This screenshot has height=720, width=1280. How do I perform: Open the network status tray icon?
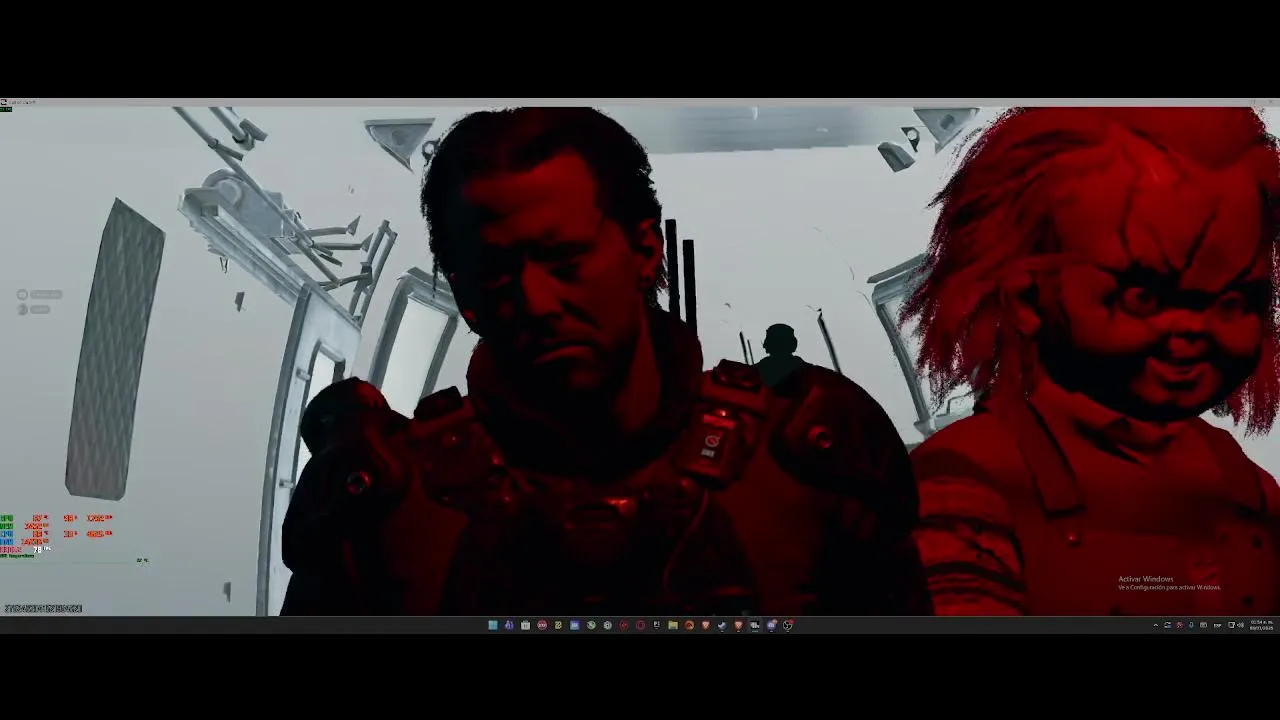tap(1231, 625)
